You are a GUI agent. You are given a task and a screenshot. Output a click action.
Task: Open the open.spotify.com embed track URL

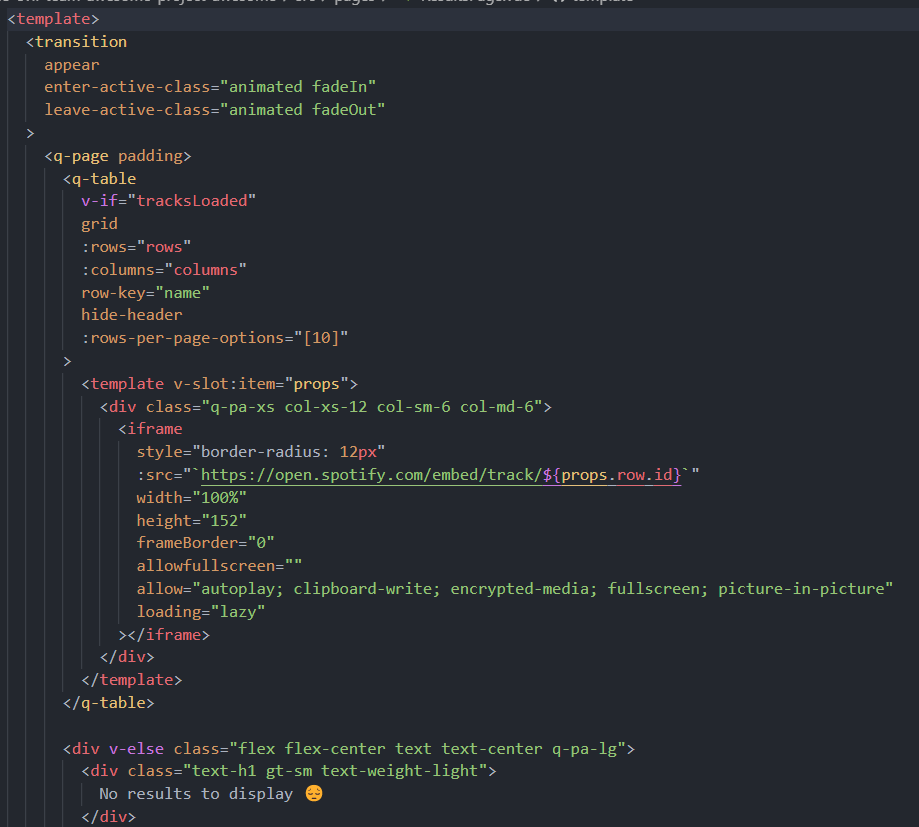click(x=441, y=475)
